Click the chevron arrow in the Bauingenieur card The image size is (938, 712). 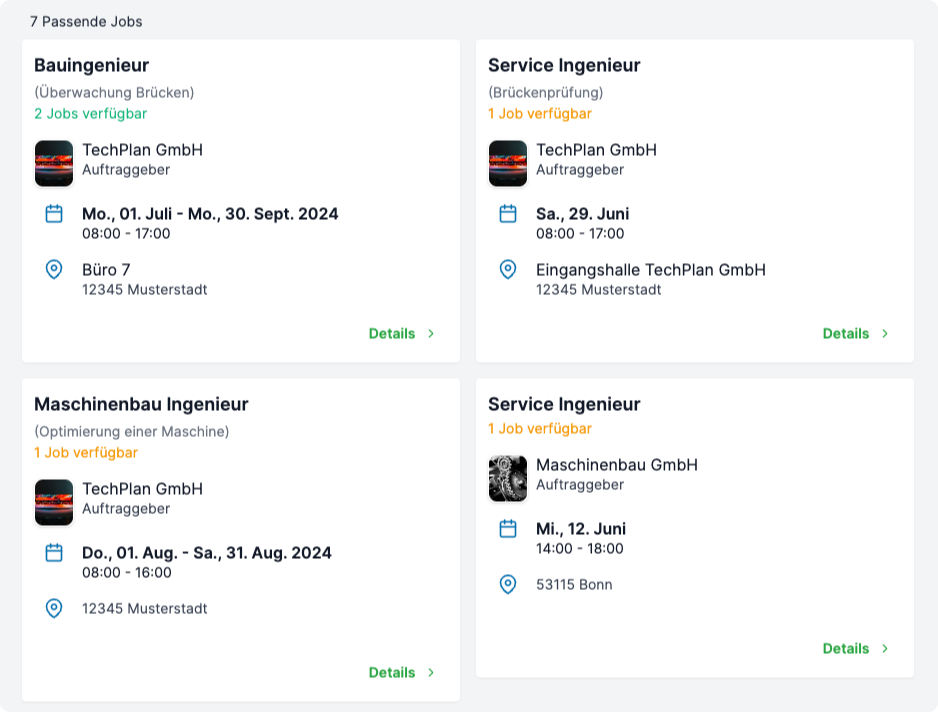pos(431,334)
